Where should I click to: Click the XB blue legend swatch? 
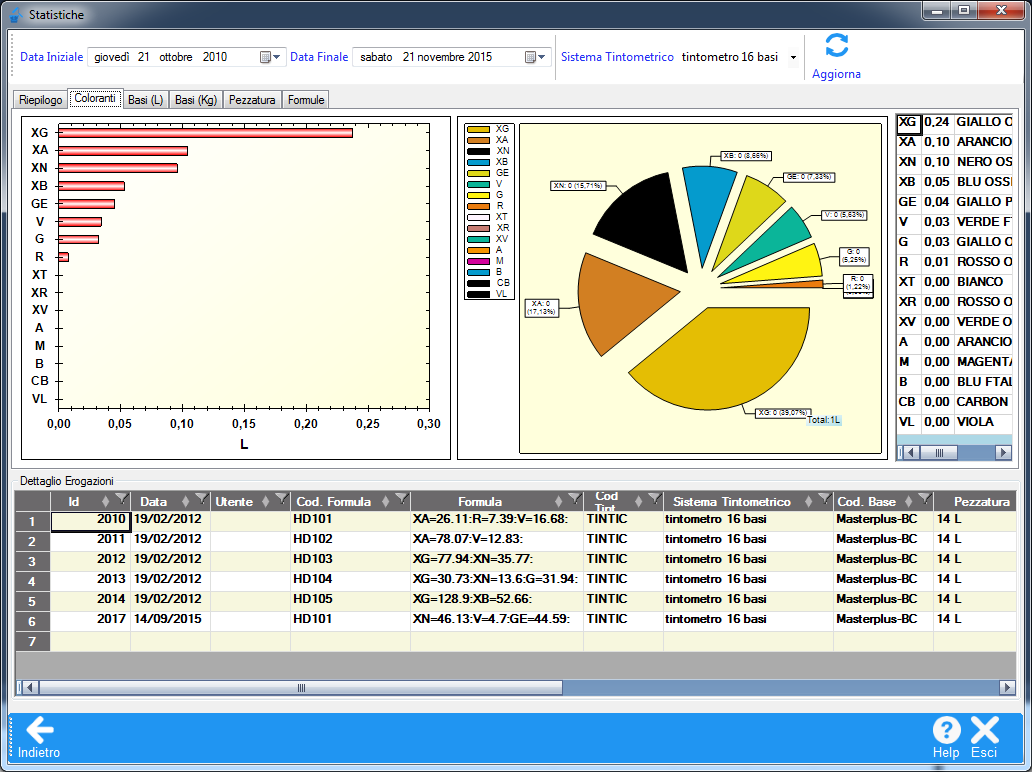[x=478, y=161]
